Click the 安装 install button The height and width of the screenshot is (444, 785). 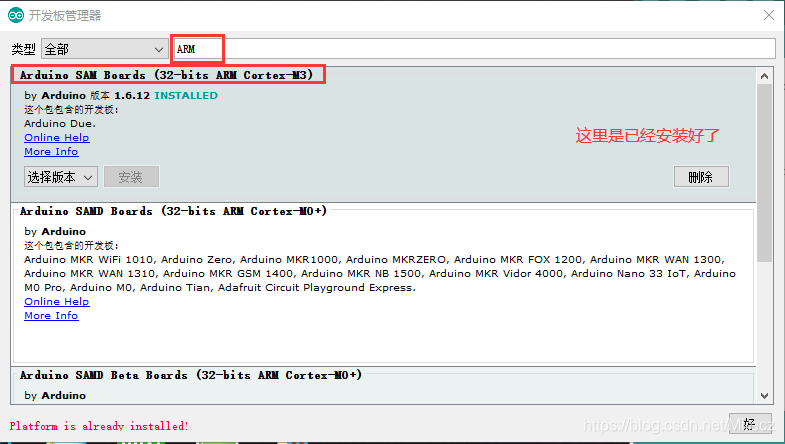[x=131, y=177]
